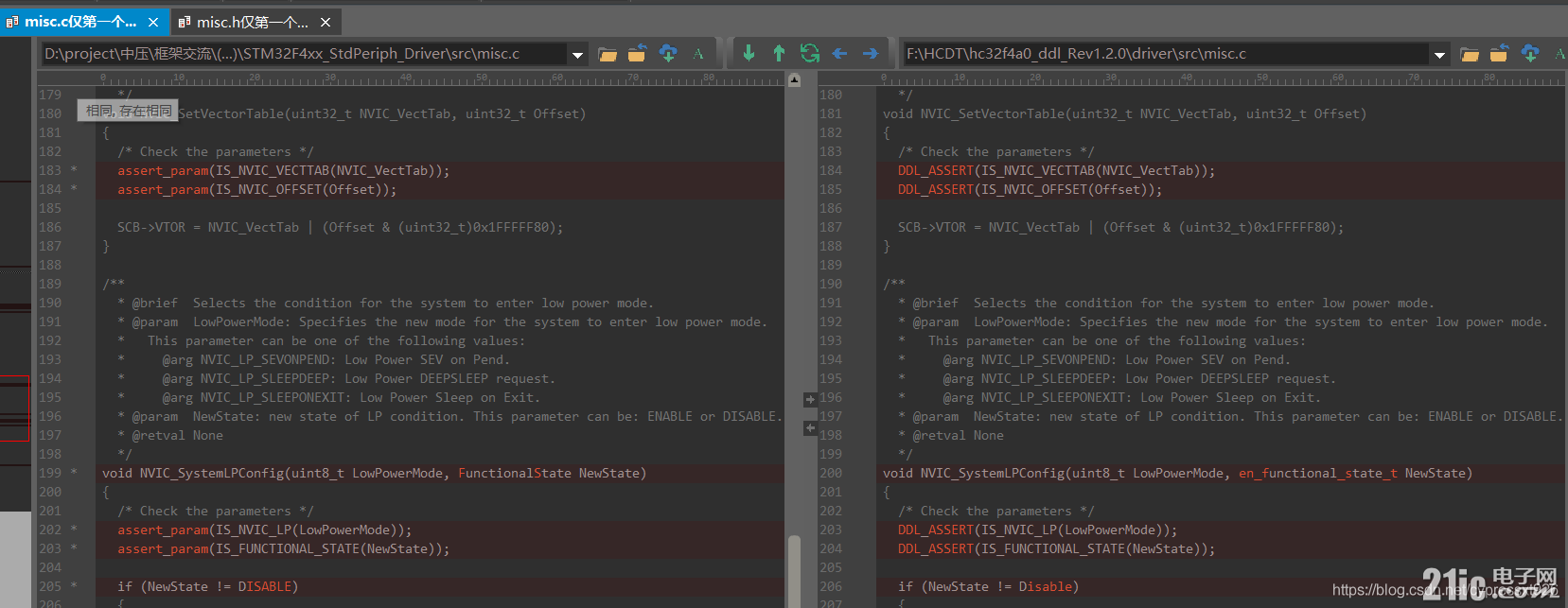
Task: Click left pane 'A' encoding icon
Action: (x=698, y=54)
